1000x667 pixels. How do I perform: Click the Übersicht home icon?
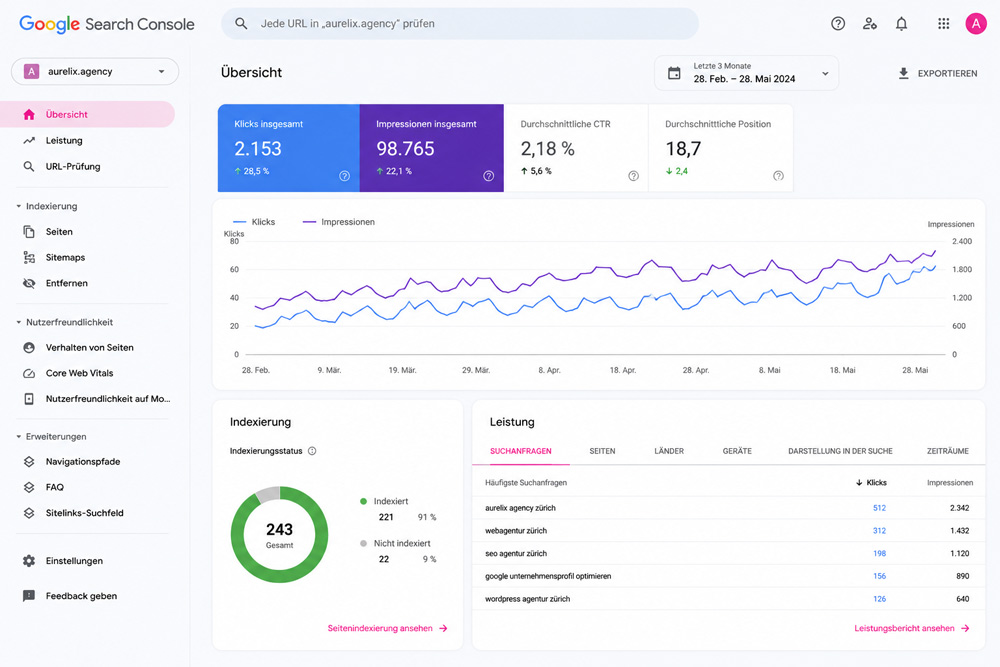click(29, 114)
